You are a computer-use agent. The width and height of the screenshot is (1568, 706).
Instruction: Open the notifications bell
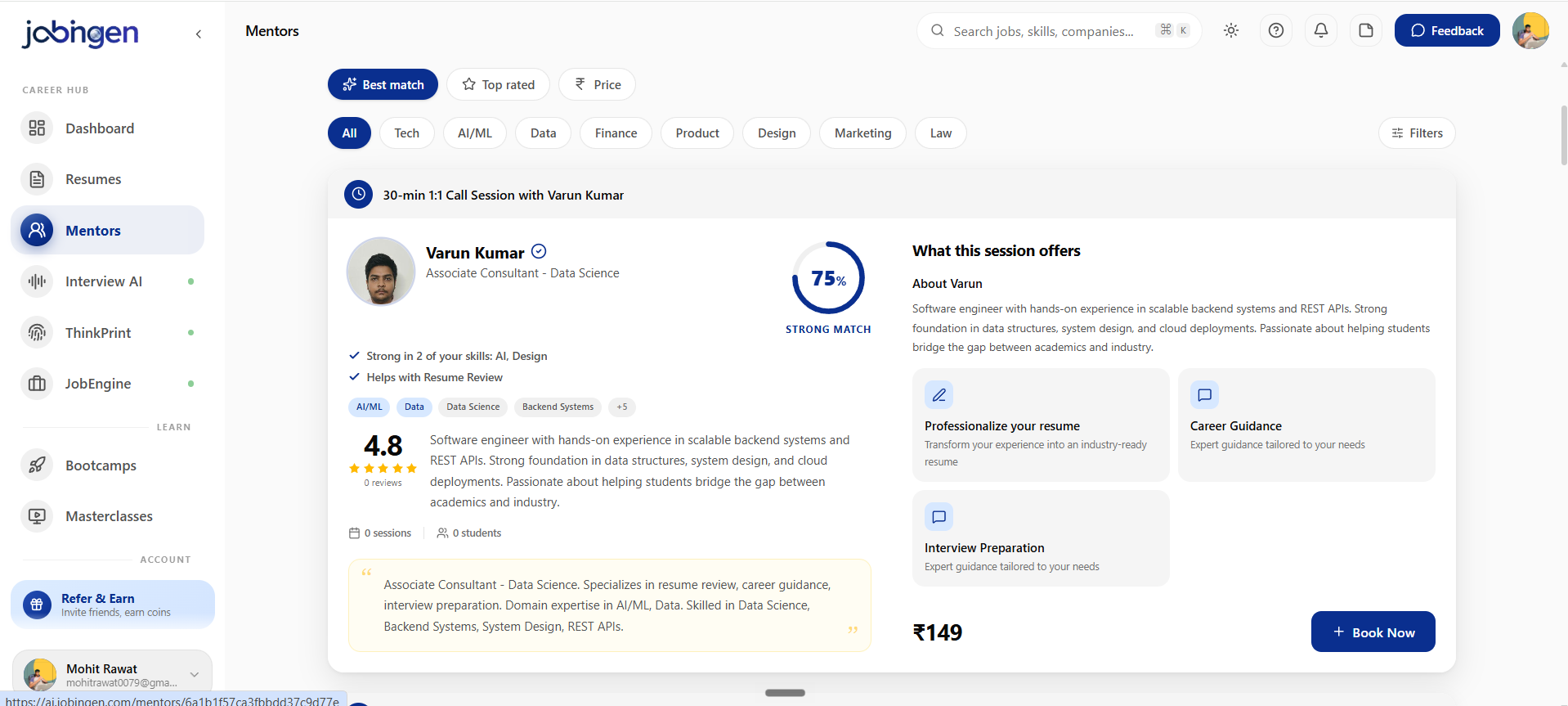[1321, 30]
